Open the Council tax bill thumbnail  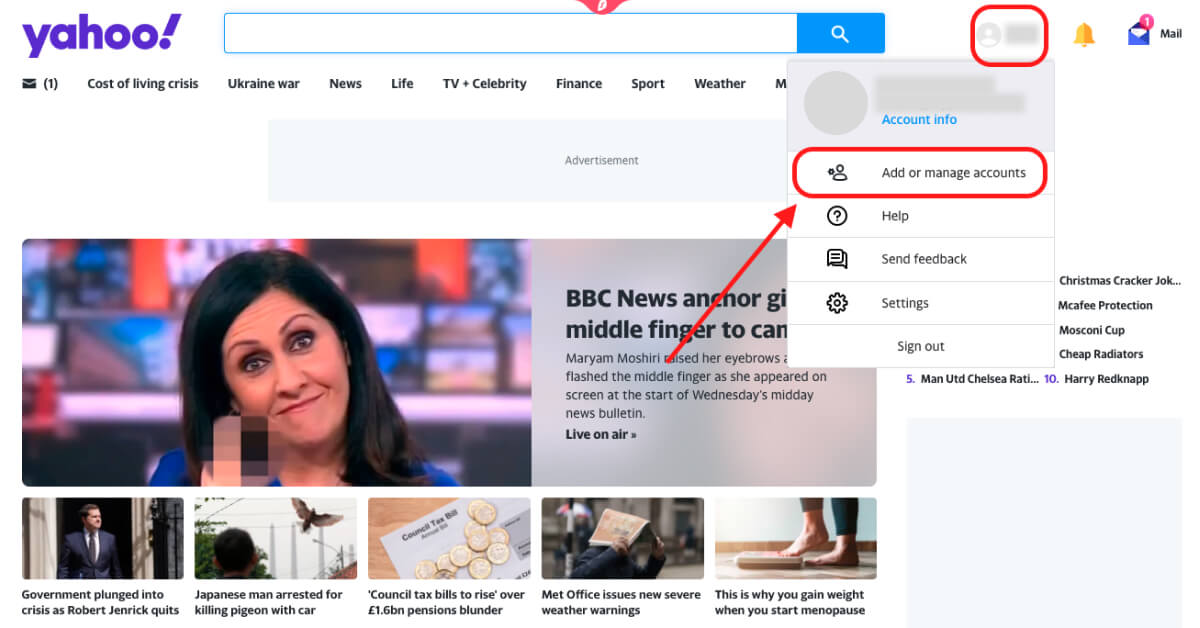pyautogui.click(x=449, y=539)
